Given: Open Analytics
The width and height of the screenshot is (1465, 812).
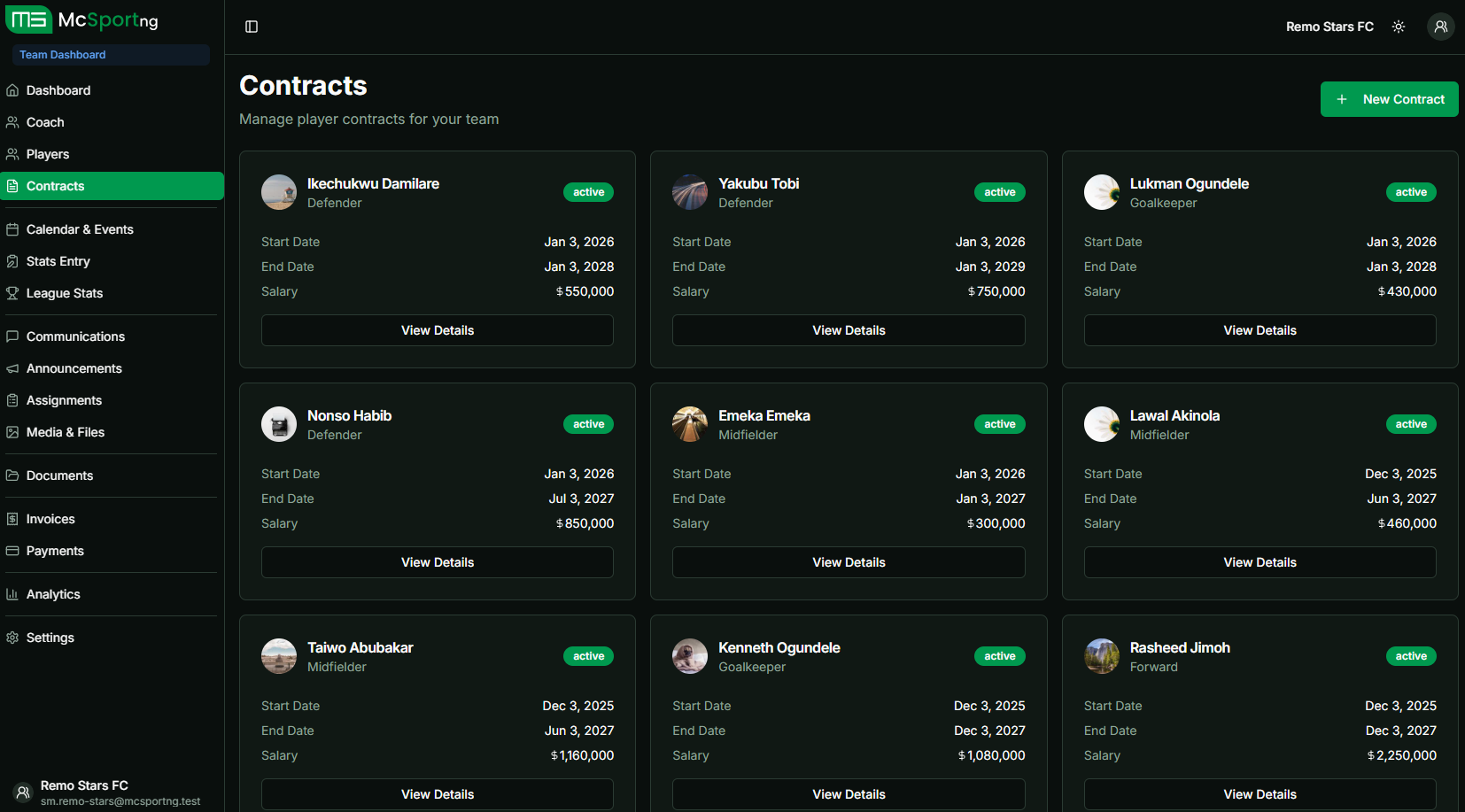Looking at the screenshot, I should click(53, 593).
